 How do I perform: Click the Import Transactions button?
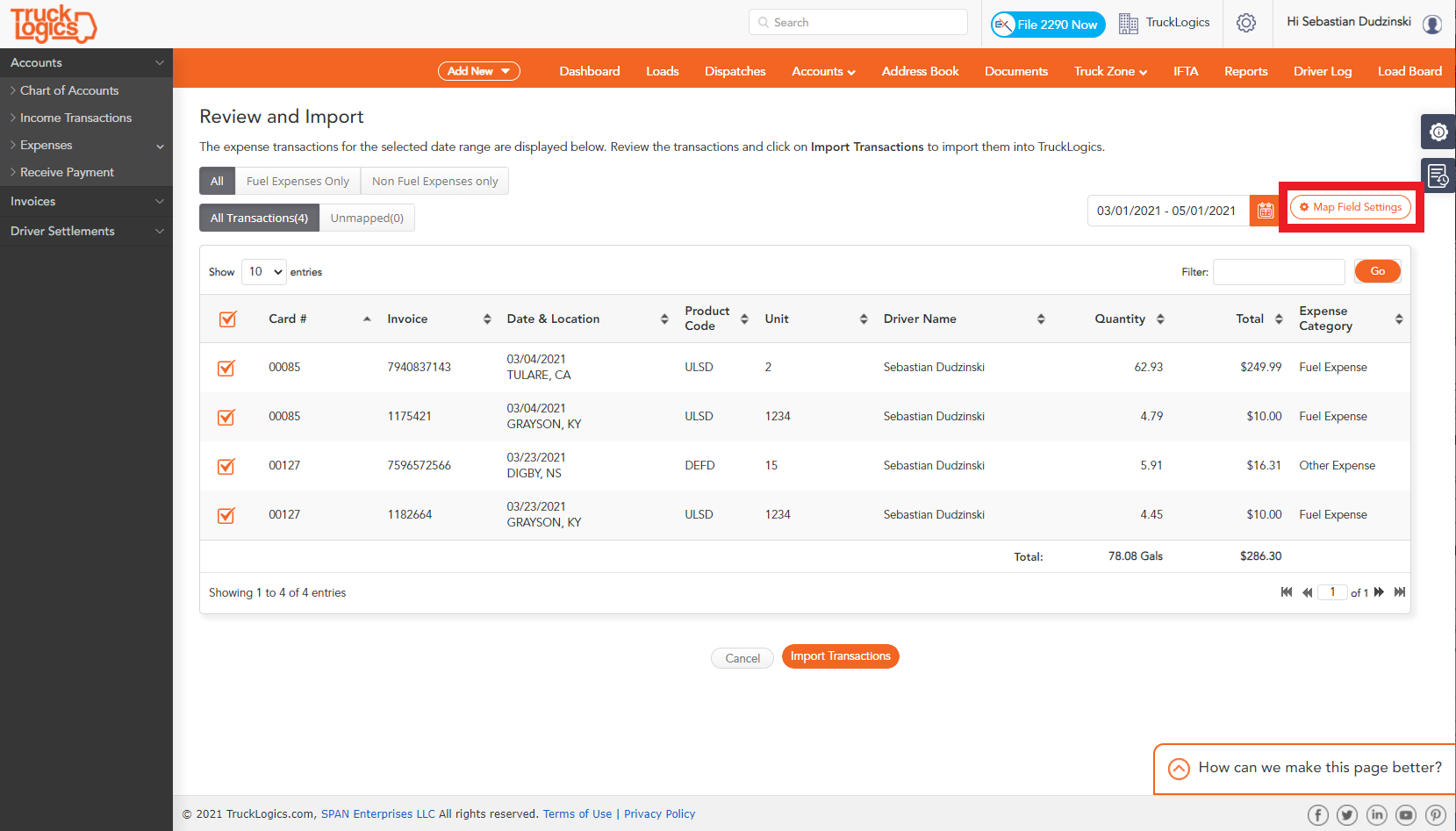click(x=840, y=656)
